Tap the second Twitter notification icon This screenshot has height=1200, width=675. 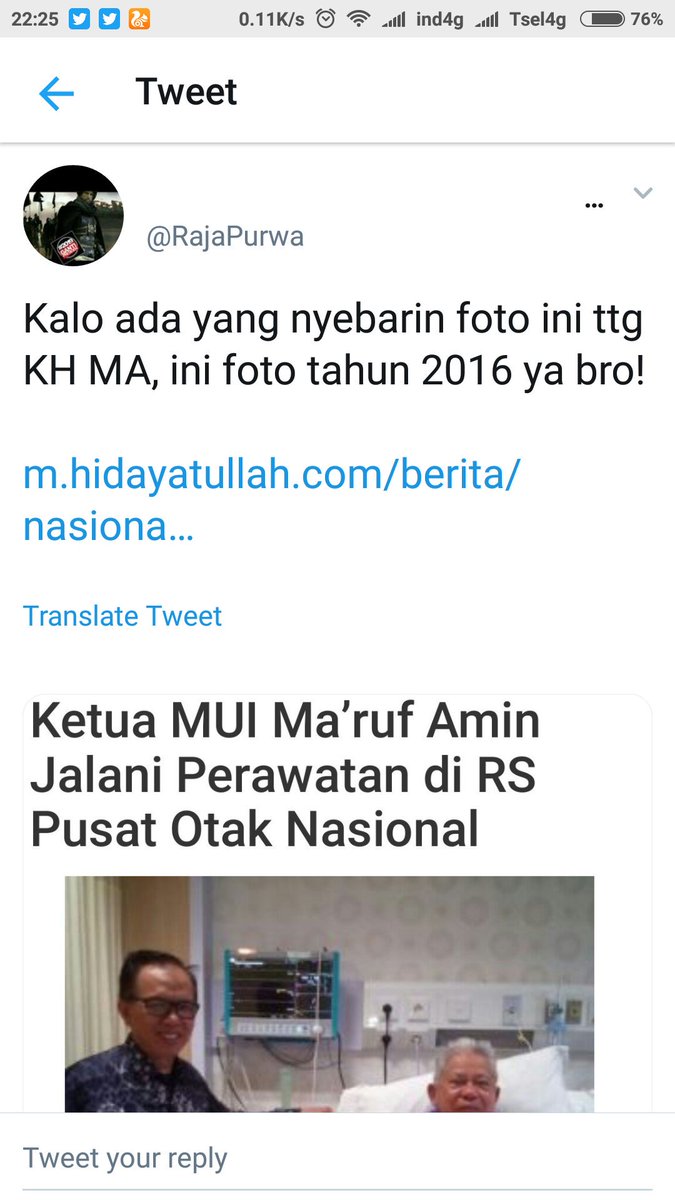[110, 19]
